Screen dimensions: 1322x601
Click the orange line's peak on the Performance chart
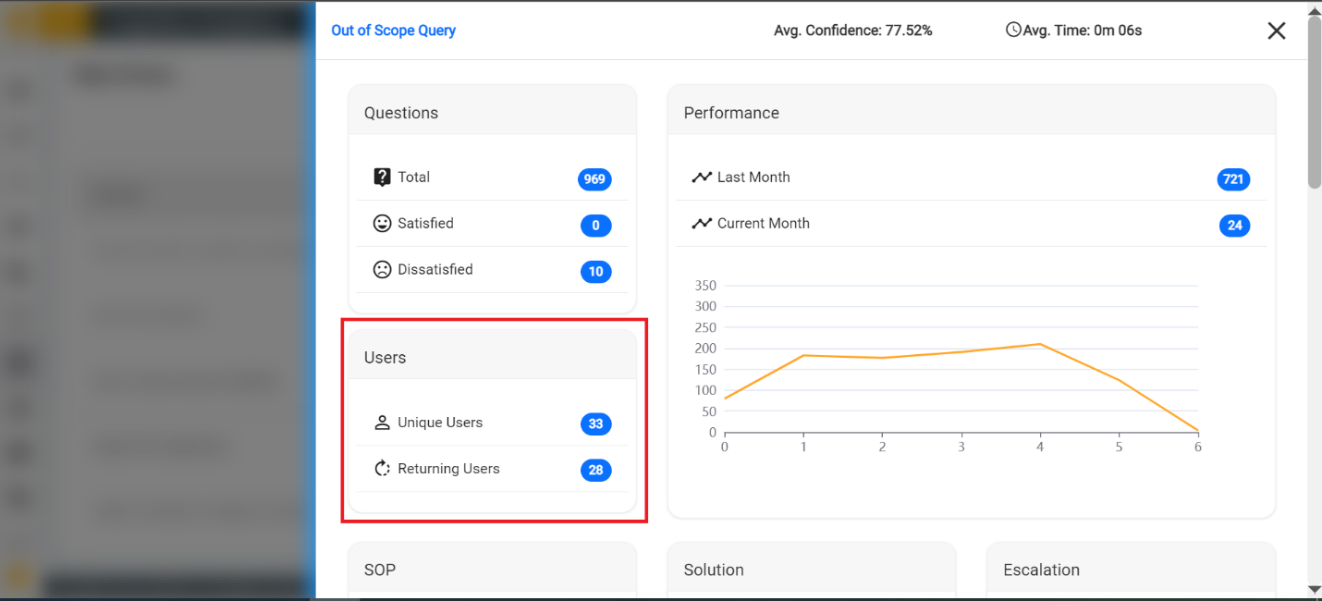[1040, 344]
